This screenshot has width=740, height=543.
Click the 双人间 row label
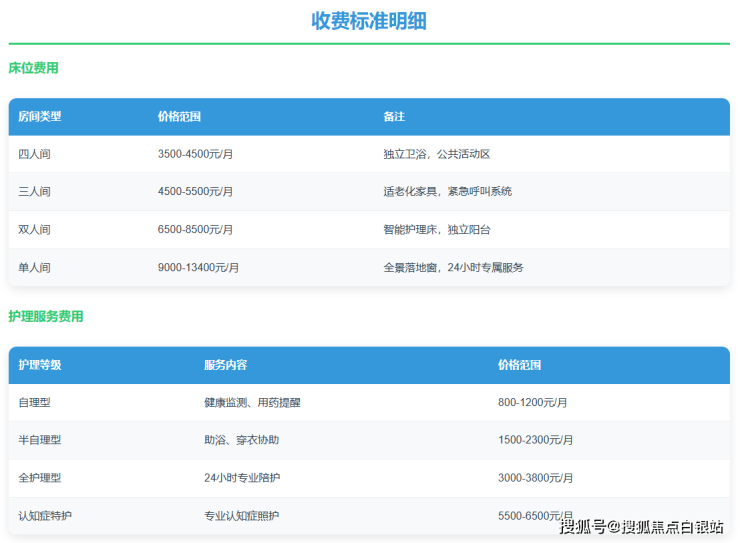coord(34,229)
